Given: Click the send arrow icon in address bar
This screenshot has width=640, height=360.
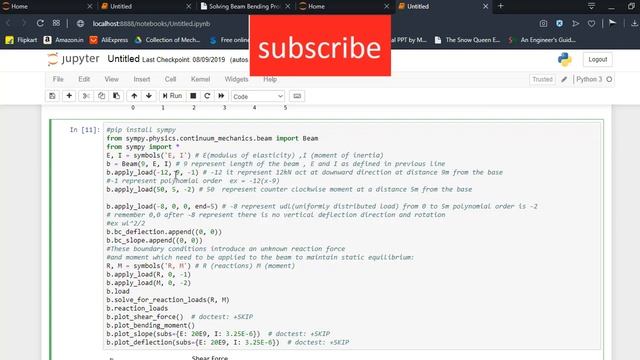Looking at the screenshot, I should (576, 24).
